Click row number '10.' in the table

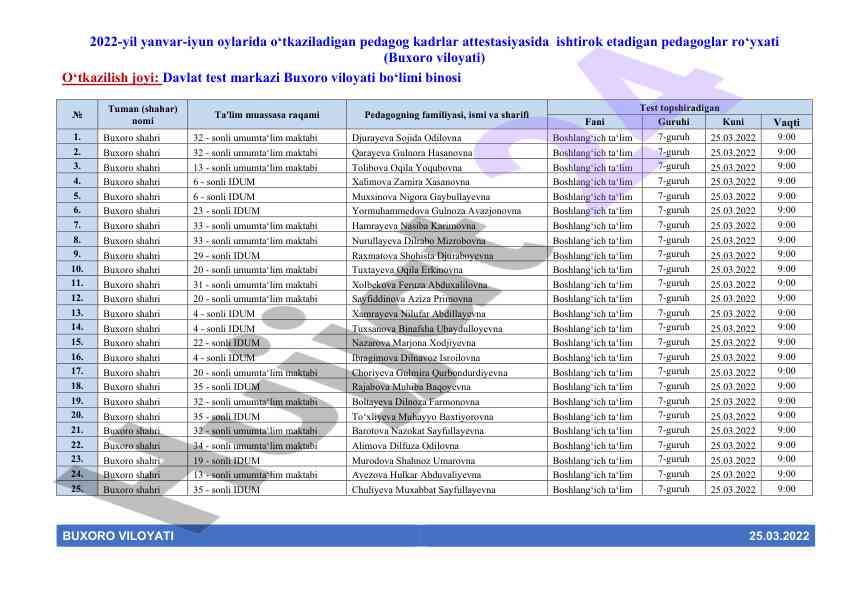77,269
